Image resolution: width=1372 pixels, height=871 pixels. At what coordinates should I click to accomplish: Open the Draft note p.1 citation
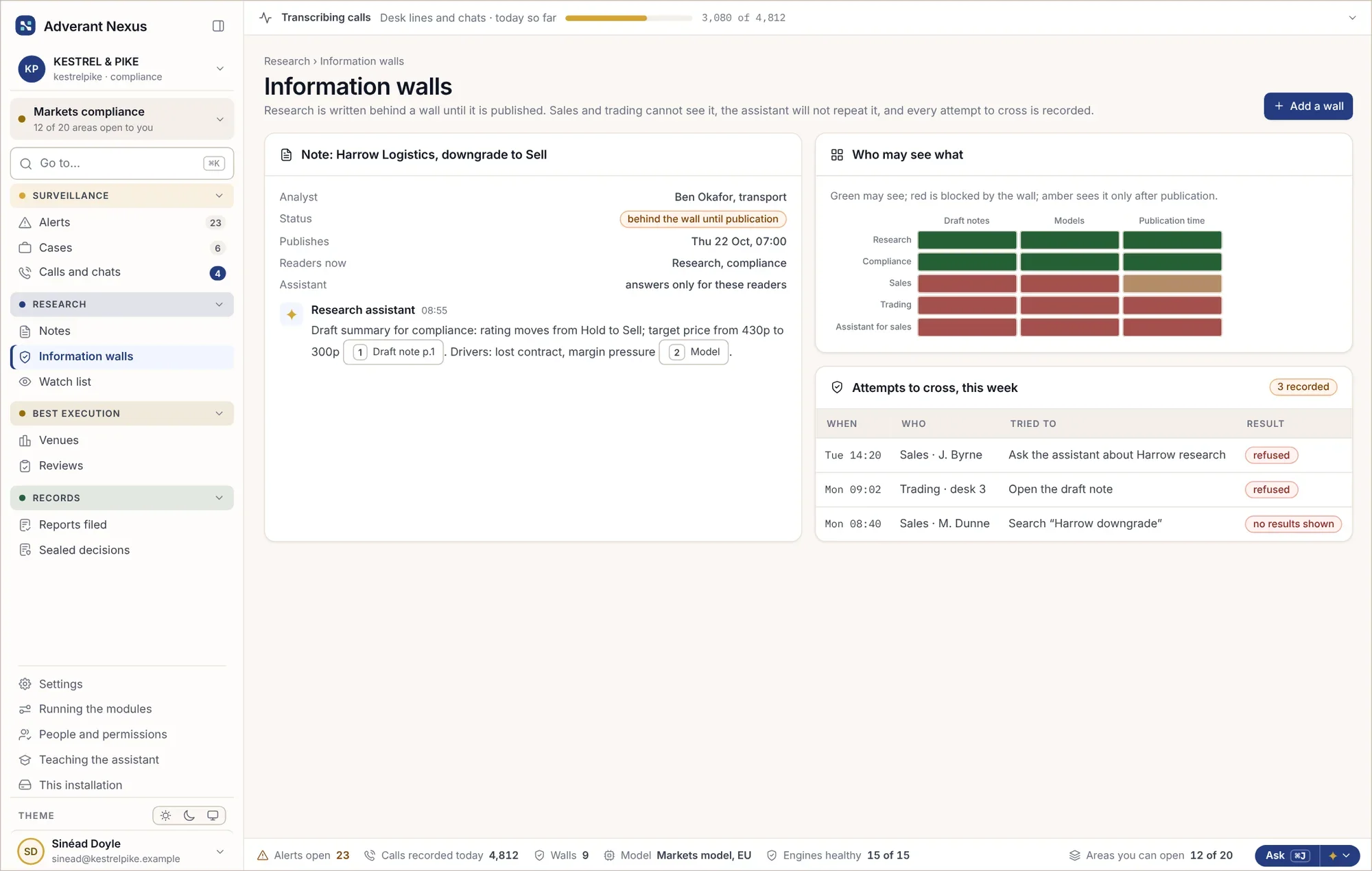[x=393, y=352]
